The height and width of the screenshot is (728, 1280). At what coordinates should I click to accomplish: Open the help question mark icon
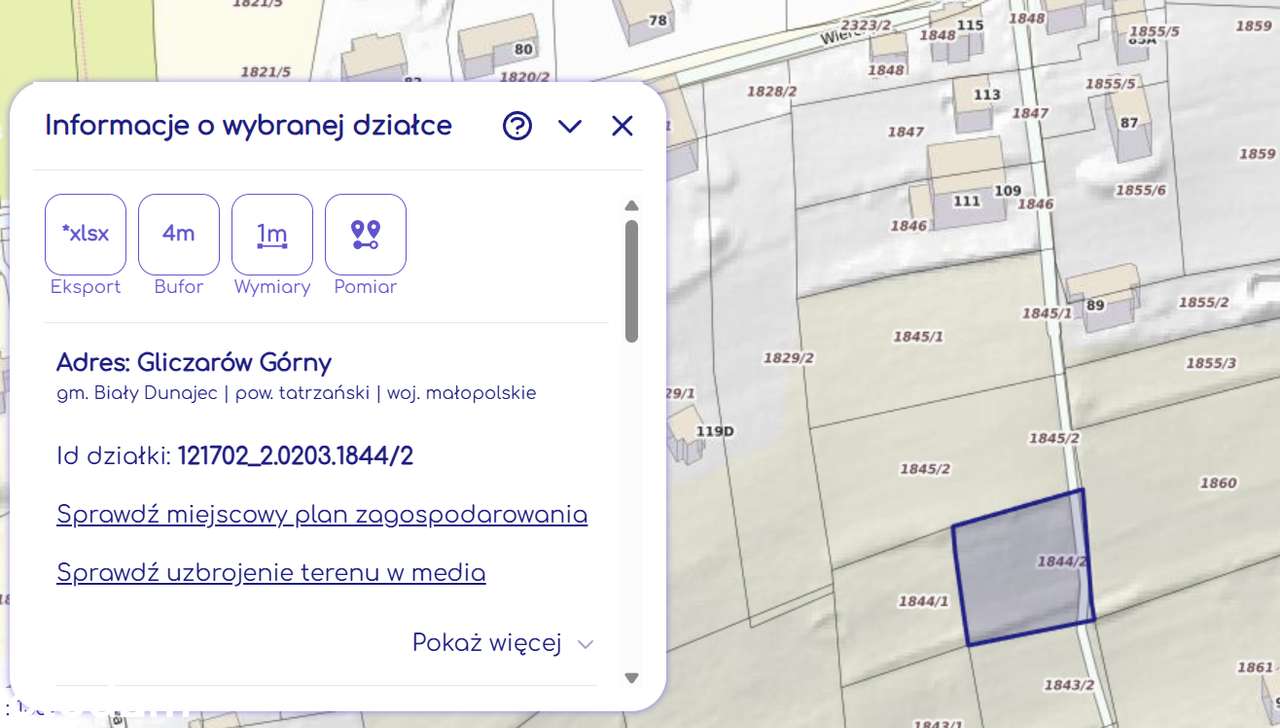(x=517, y=126)
